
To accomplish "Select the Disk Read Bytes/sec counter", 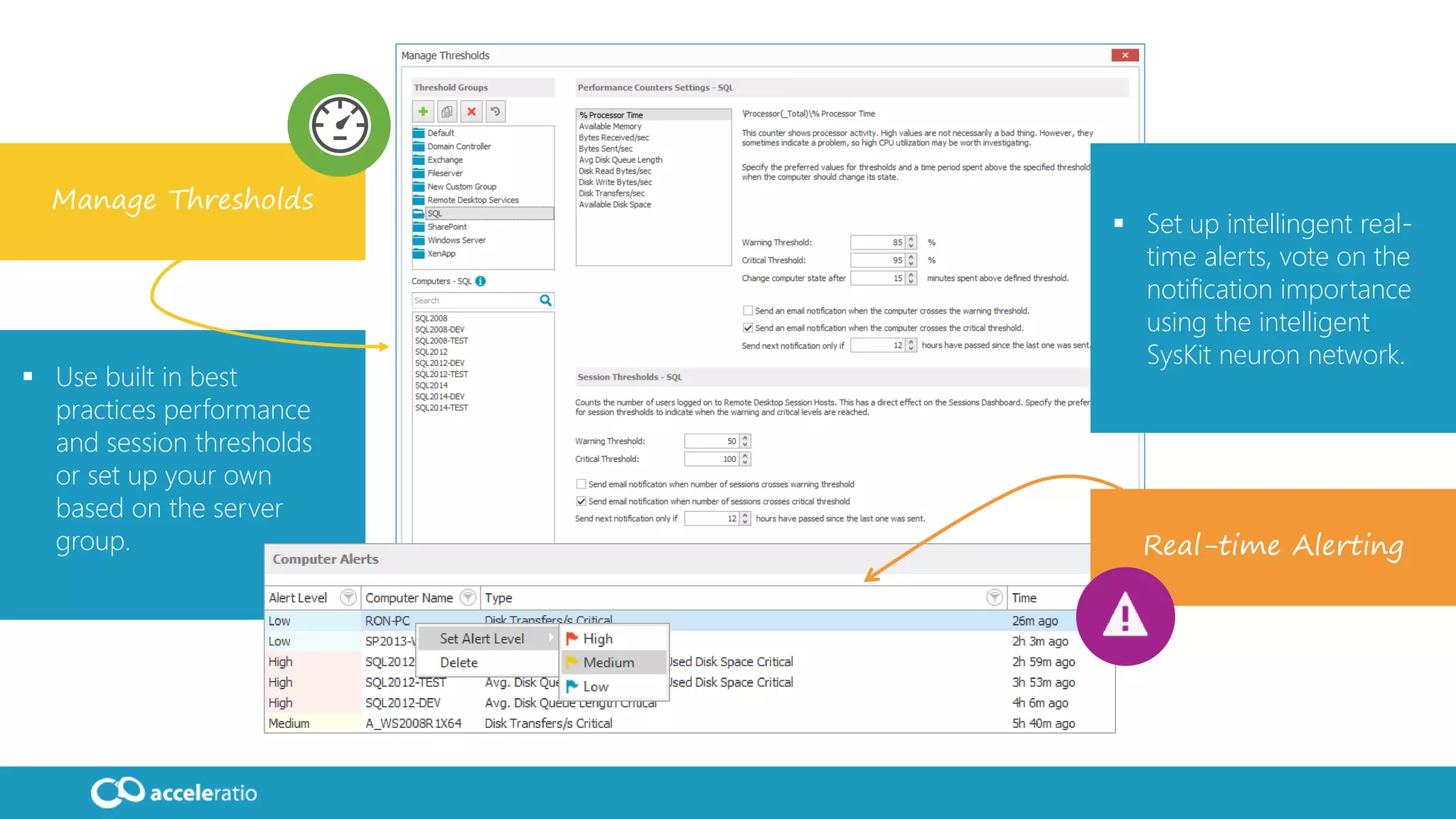I will (615, 171).
